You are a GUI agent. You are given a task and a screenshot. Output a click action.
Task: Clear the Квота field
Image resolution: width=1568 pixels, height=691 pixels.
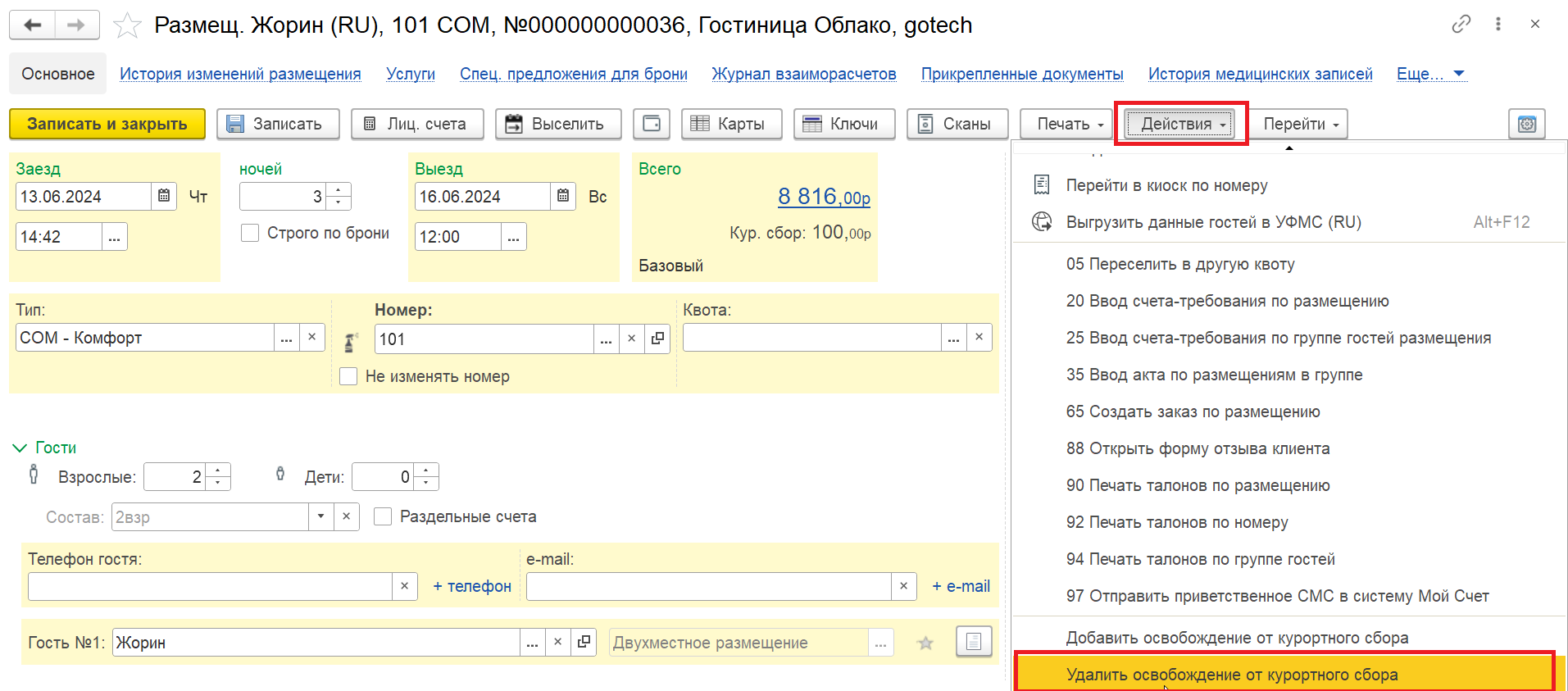(979, 338)
